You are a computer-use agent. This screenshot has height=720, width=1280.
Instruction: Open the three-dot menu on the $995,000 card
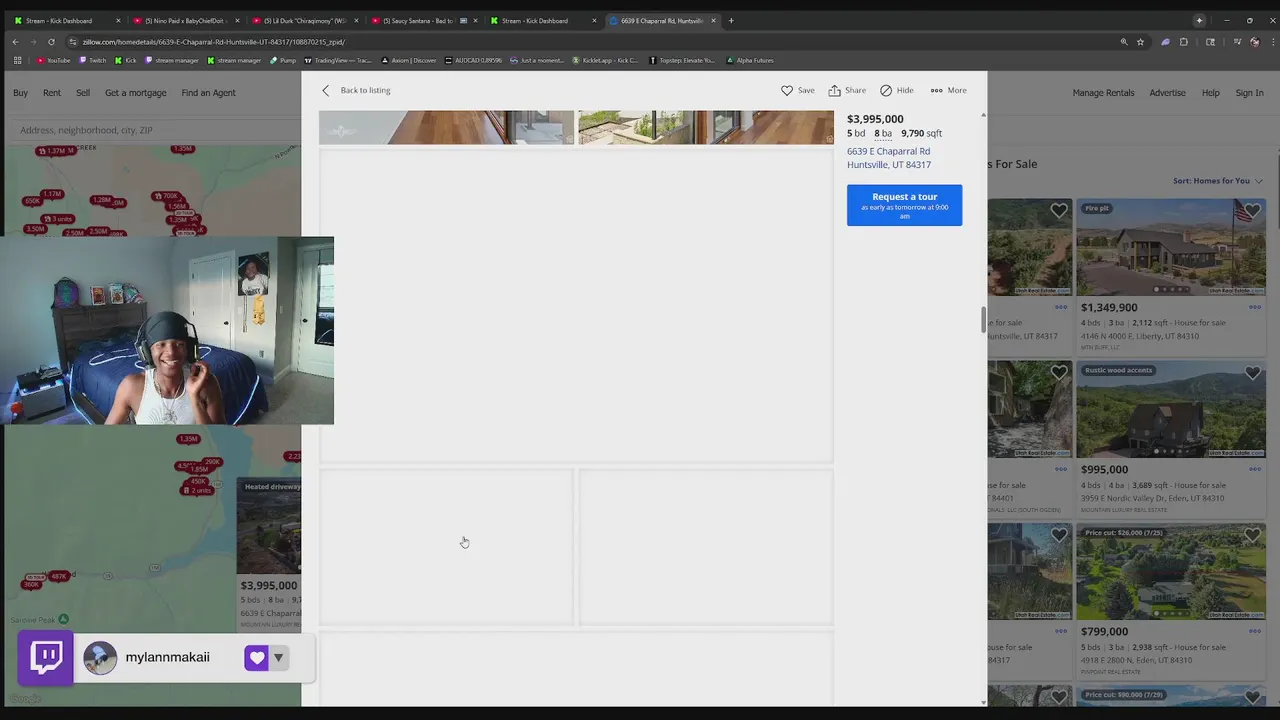[x=1254, y=469]
